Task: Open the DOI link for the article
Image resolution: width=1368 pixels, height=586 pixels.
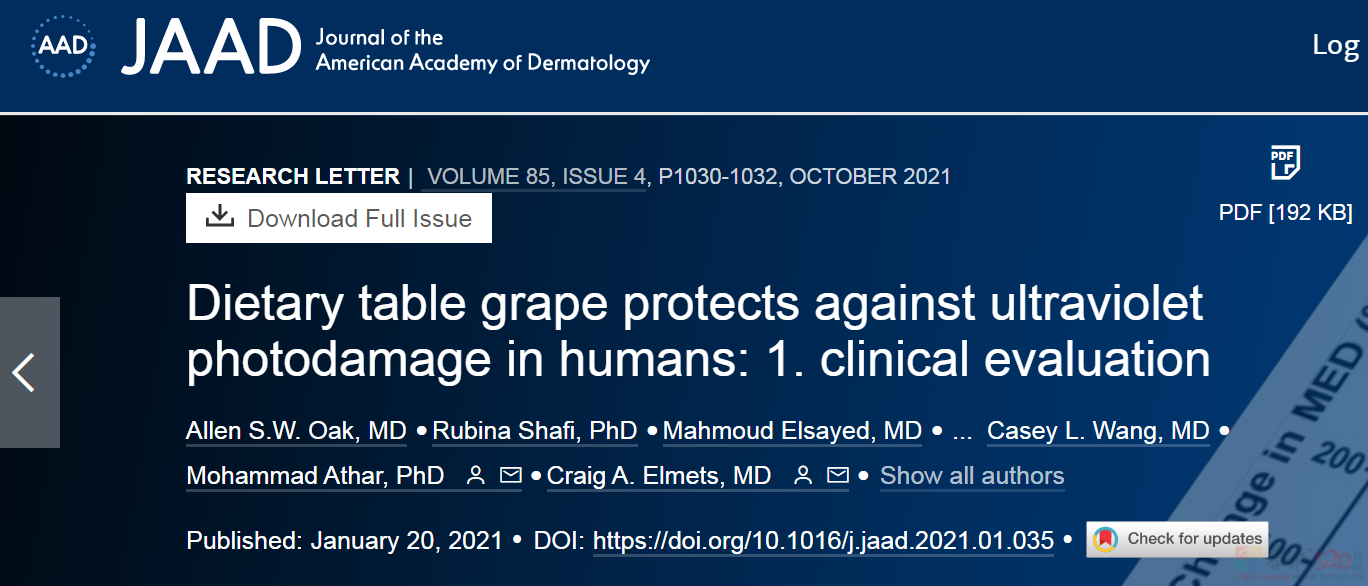Action: pos(823,541)
